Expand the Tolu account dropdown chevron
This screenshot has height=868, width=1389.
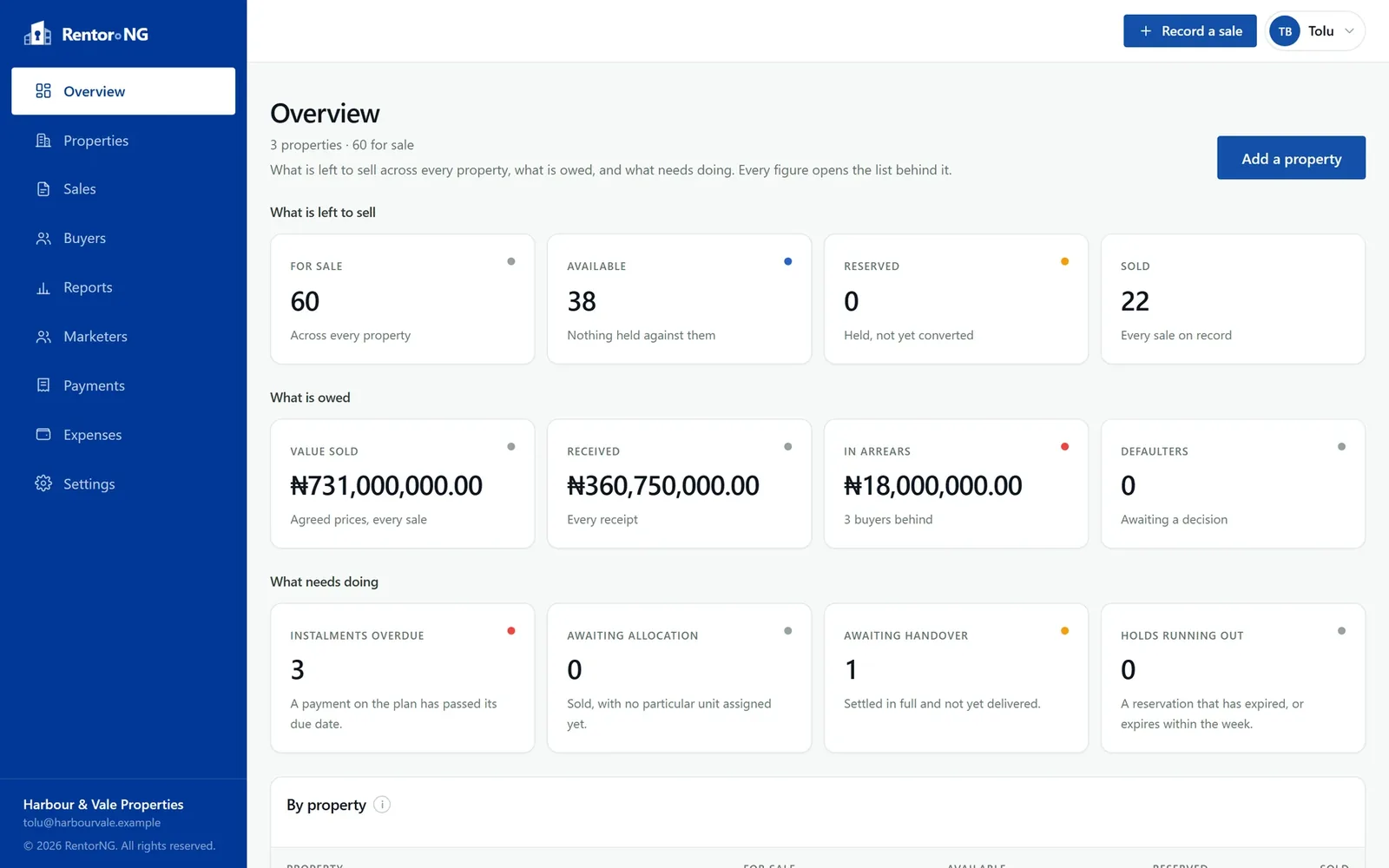pos(1349,31)
